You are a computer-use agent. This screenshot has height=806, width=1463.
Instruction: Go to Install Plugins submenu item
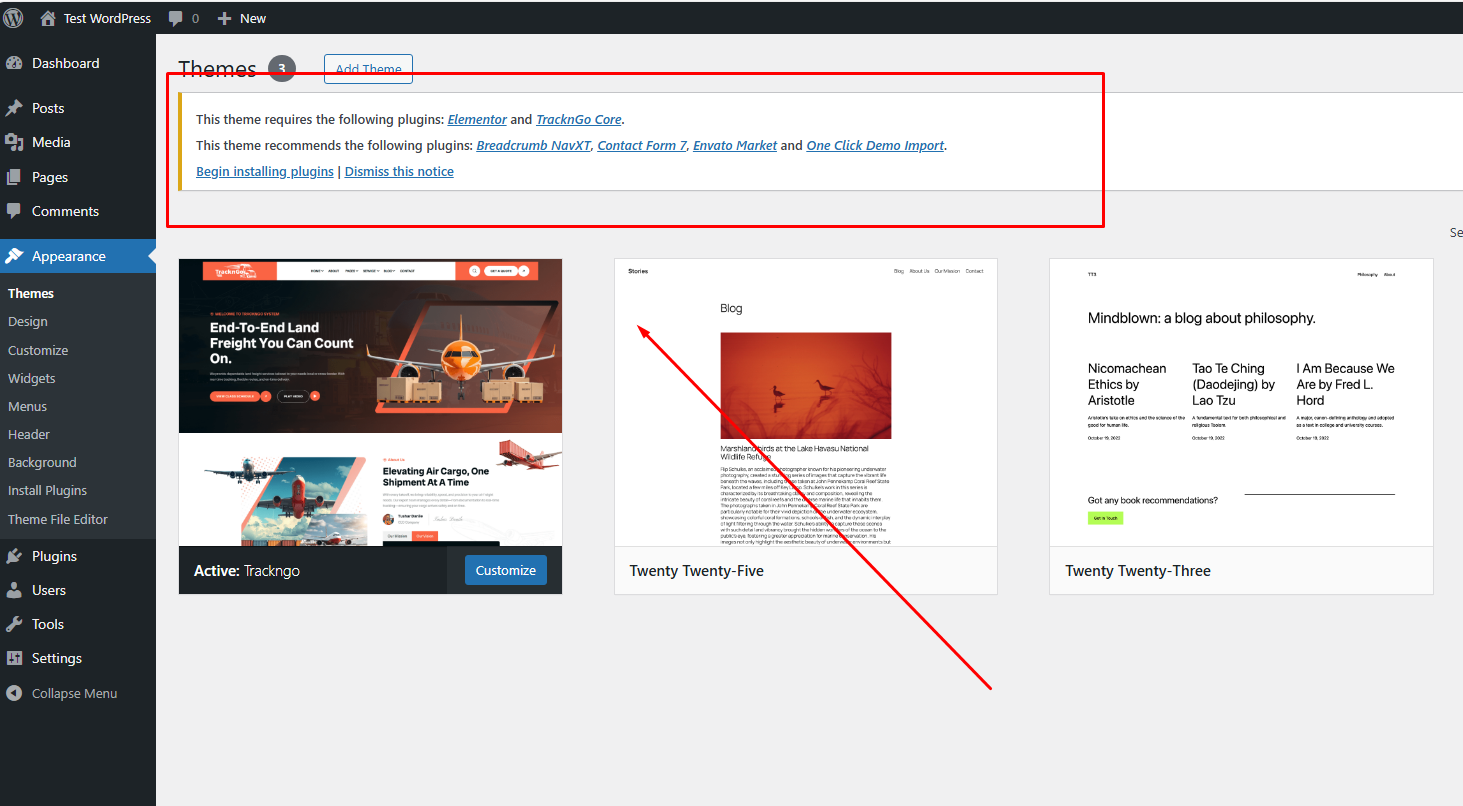47,490
